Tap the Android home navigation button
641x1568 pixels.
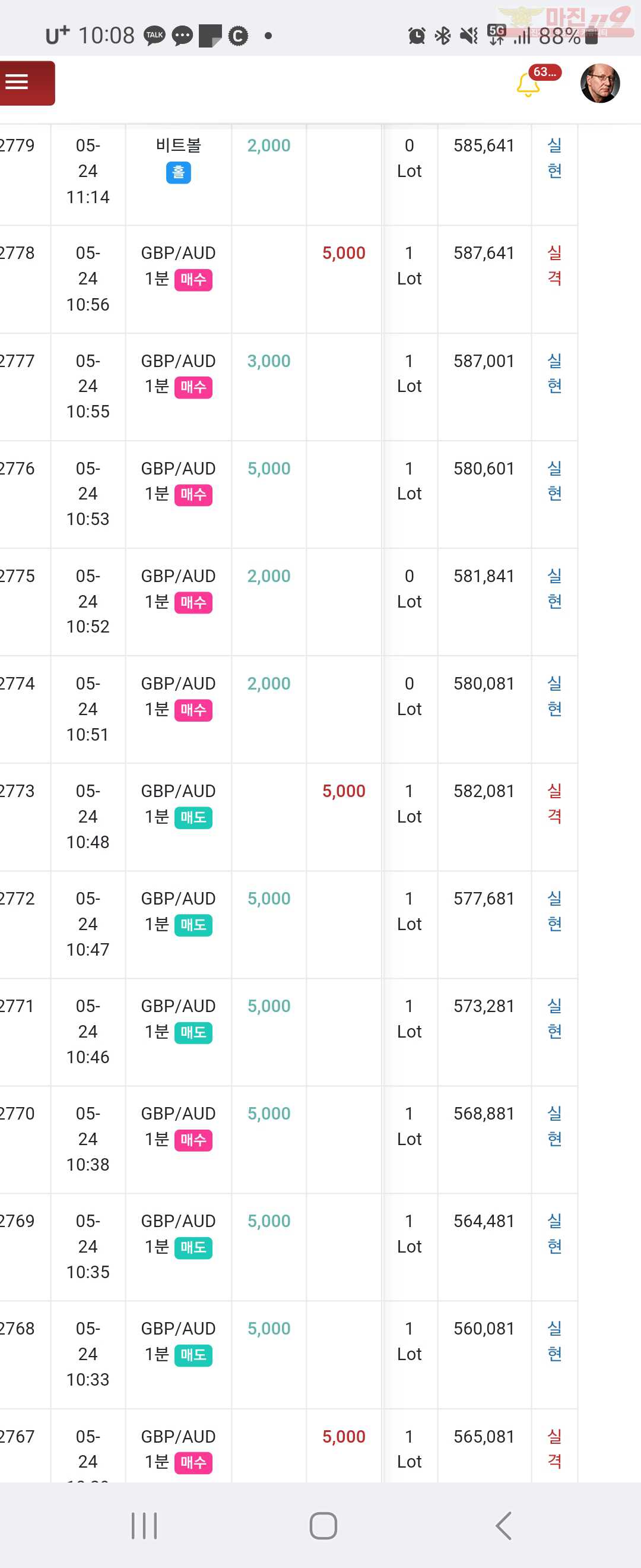pyautogui.click(x=323, y=1525)
